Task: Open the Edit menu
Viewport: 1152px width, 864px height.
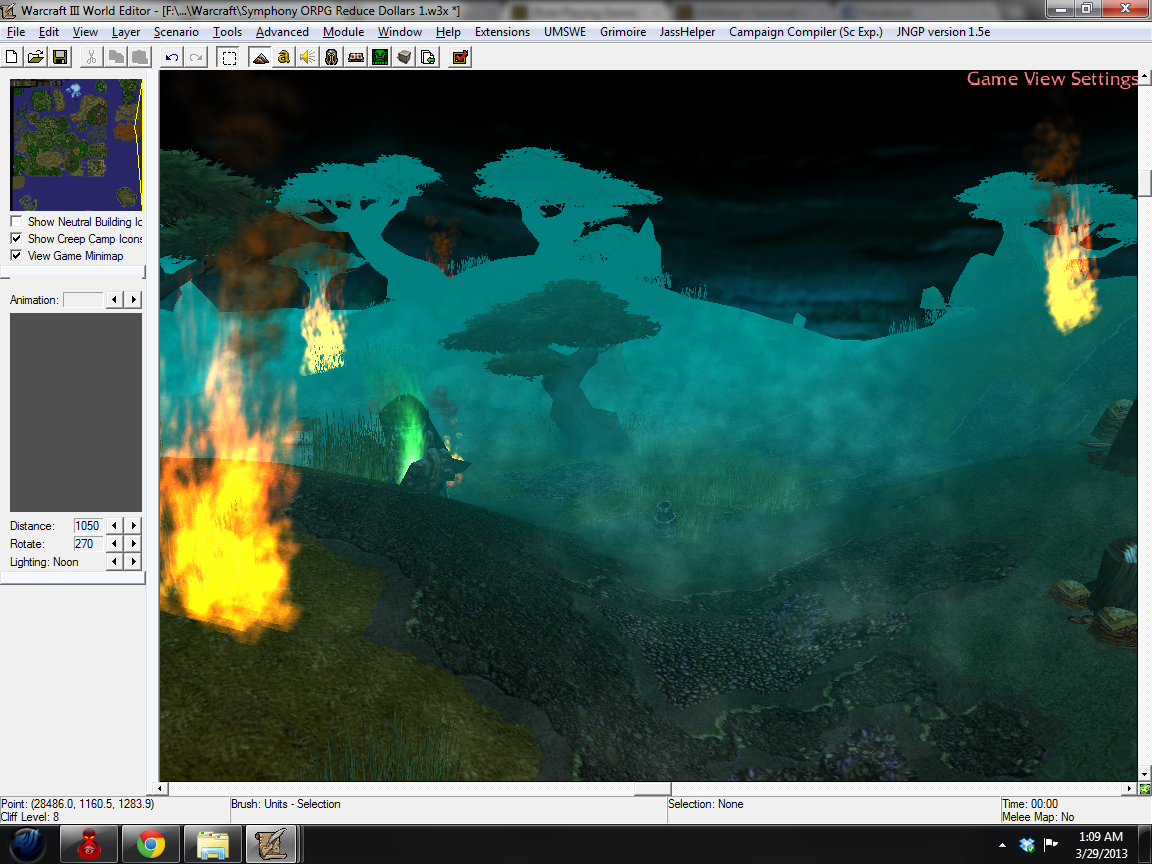Action: (x=48, y=32)
